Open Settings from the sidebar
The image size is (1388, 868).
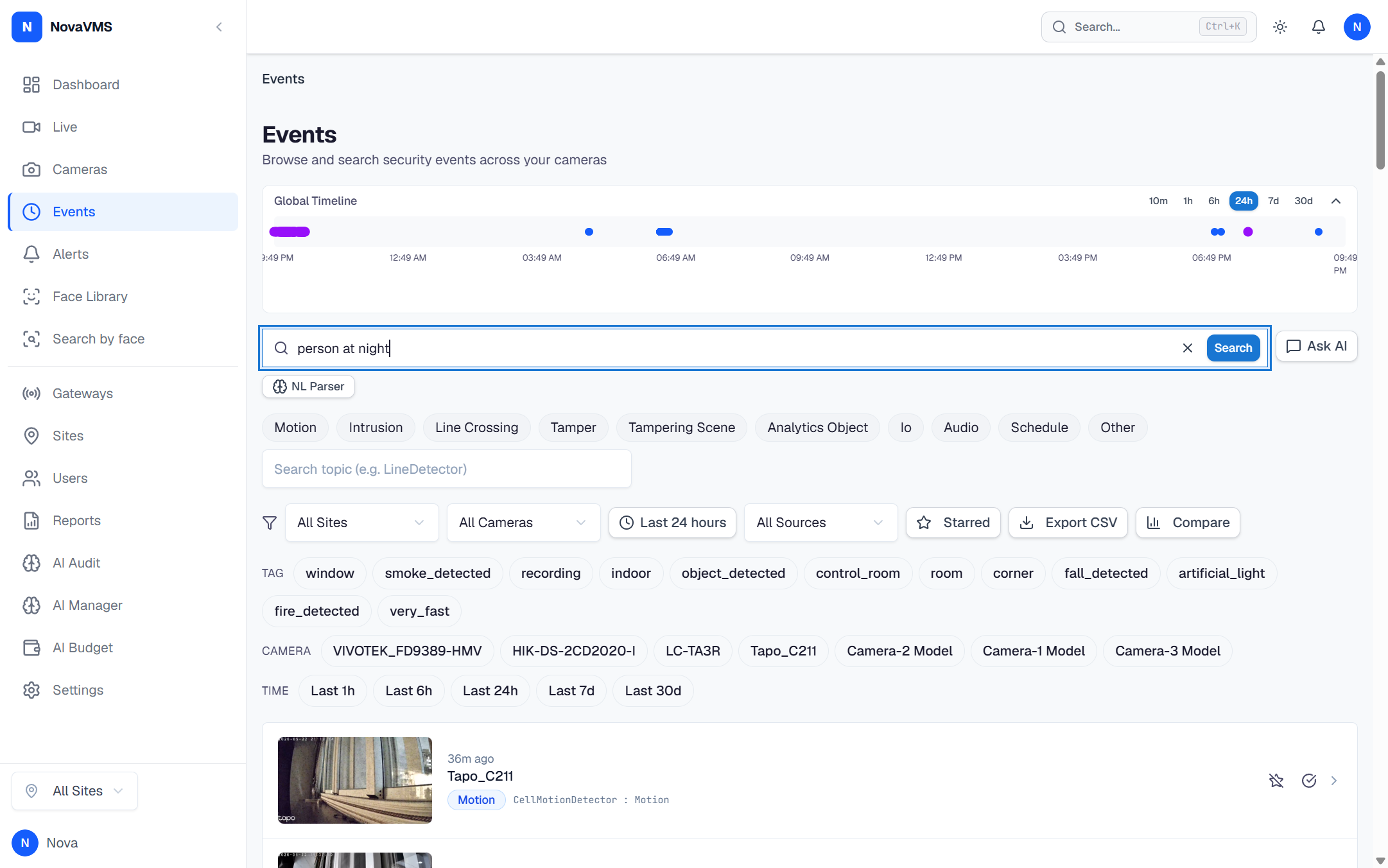(123, 690)
